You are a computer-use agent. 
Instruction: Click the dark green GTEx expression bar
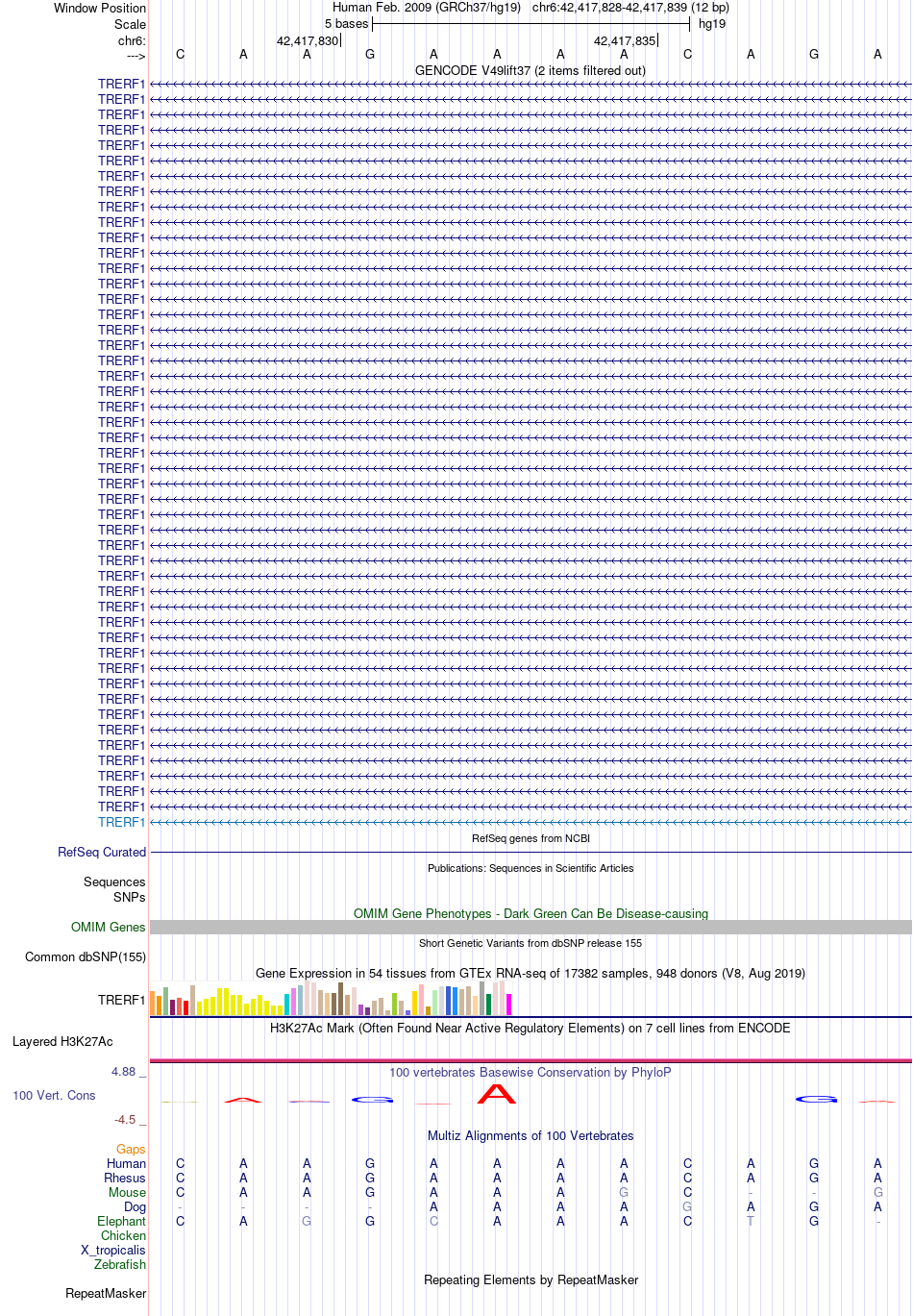488,1005
